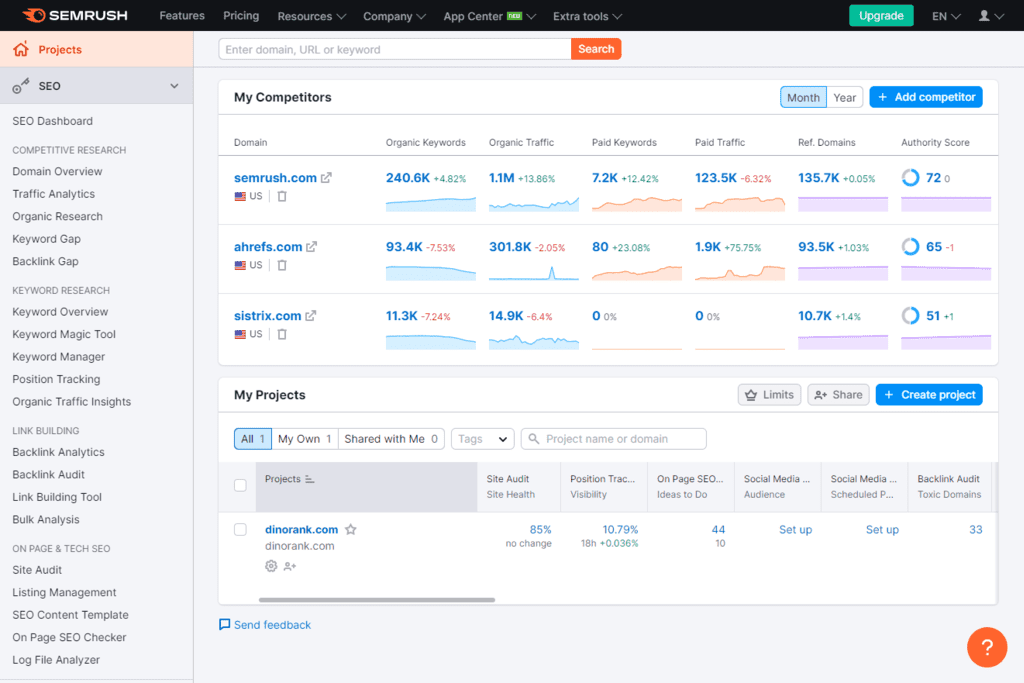The image size is (1024, 683).
Task: Click the Share button
Action: click(x=838, y=395)
